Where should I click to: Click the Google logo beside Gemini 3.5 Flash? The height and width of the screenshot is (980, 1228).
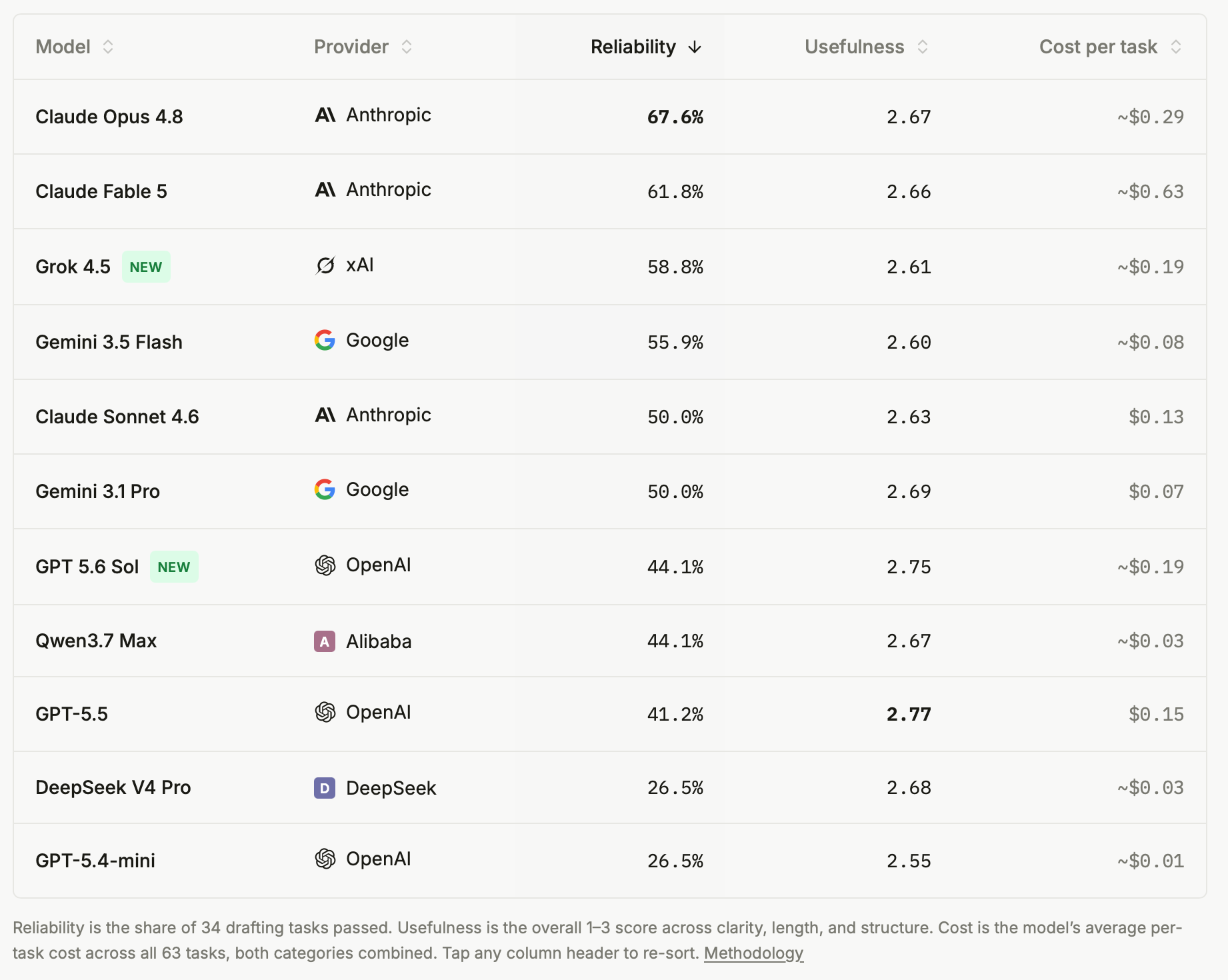click(325, 340)
